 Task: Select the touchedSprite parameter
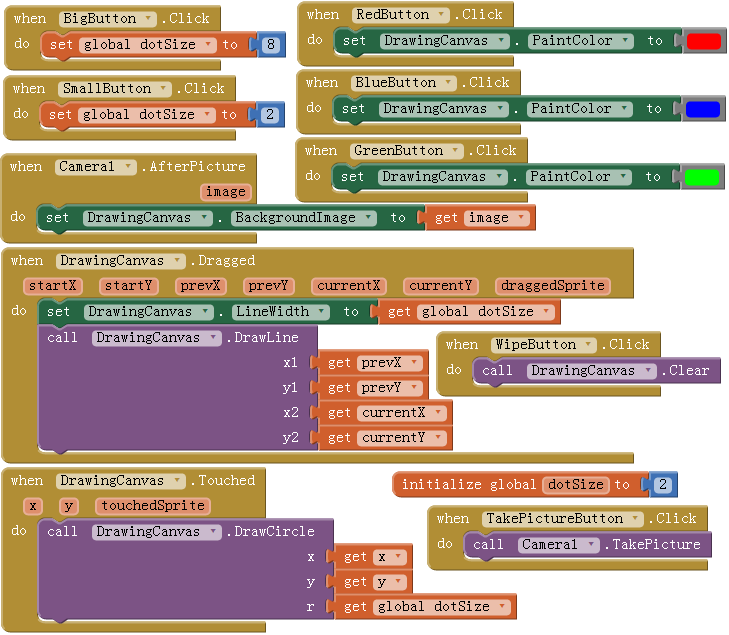(x=152, y=506)
